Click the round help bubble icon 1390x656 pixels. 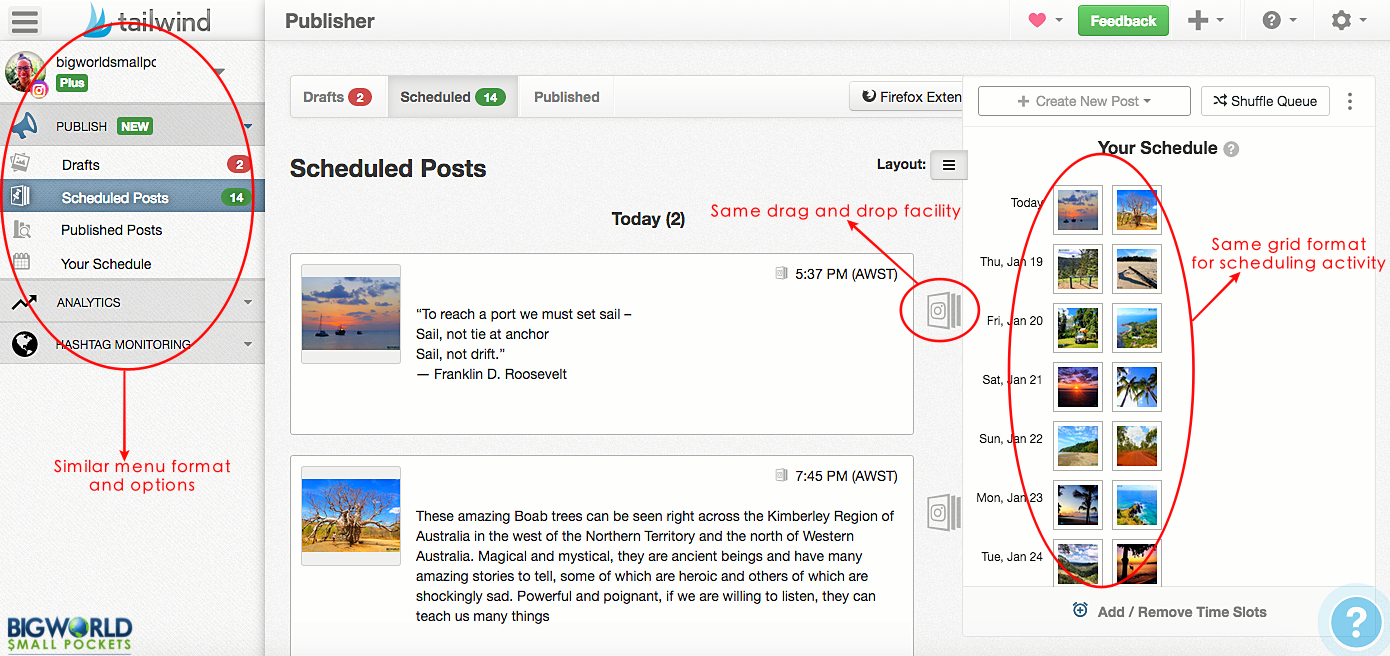pyautogui.click(x=1355, y=621)
